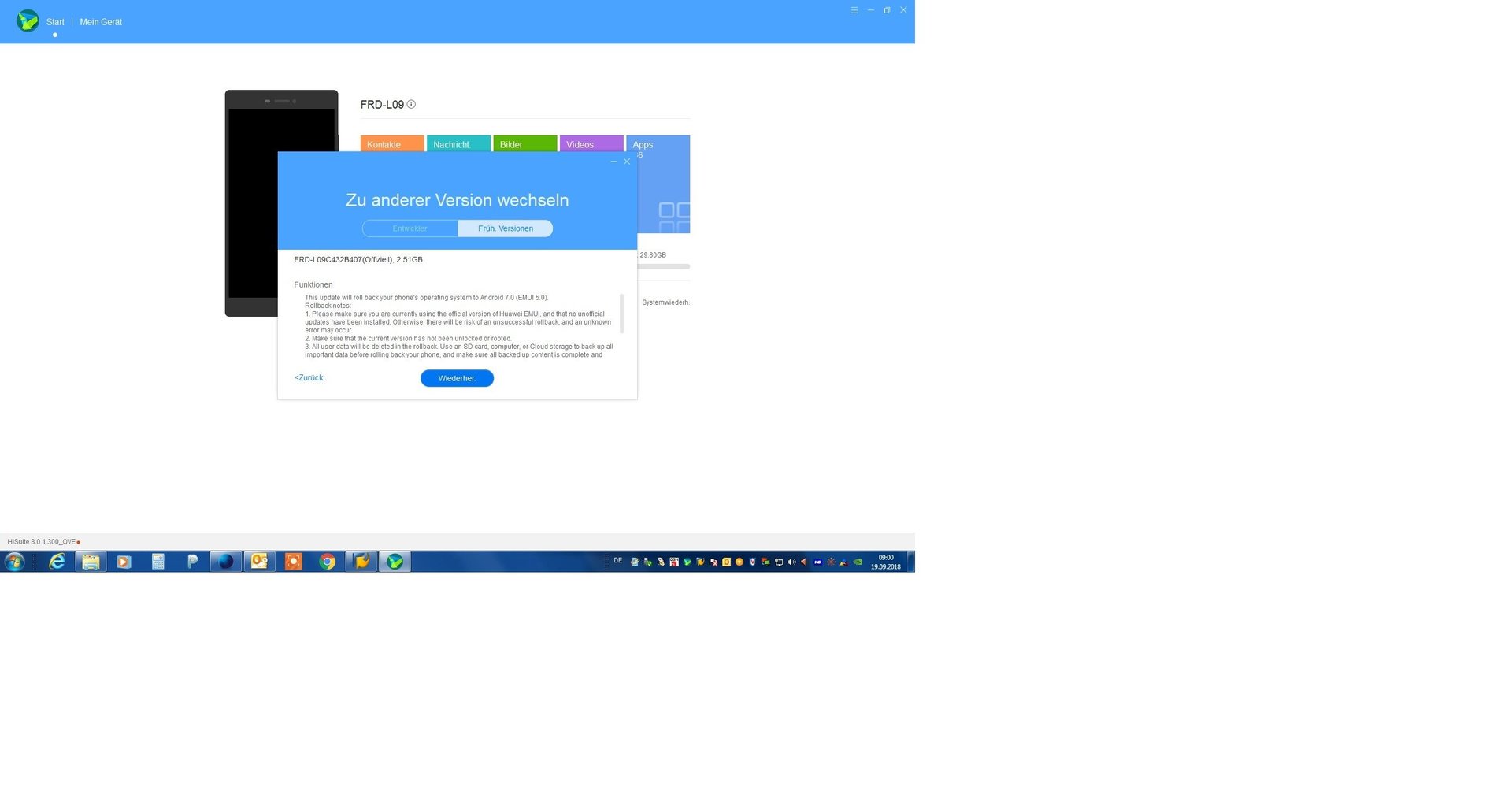Screen dimensions: 1512x798
Task: Click the Systemwiederh. link
Action: 665,302
